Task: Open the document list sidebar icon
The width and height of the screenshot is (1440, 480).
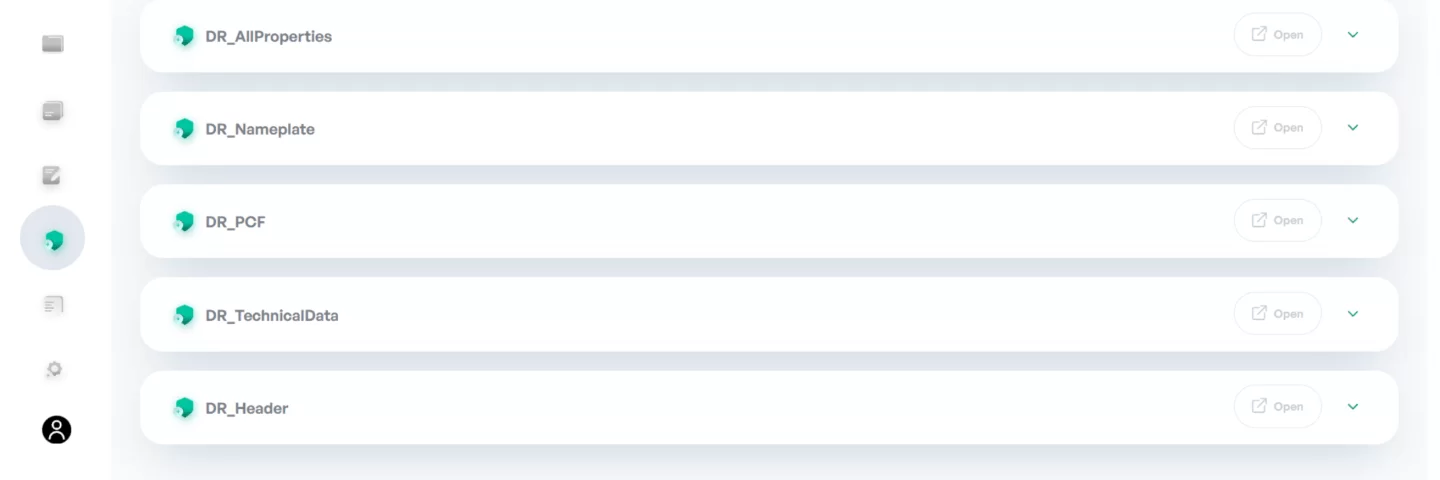Action: 53,304
